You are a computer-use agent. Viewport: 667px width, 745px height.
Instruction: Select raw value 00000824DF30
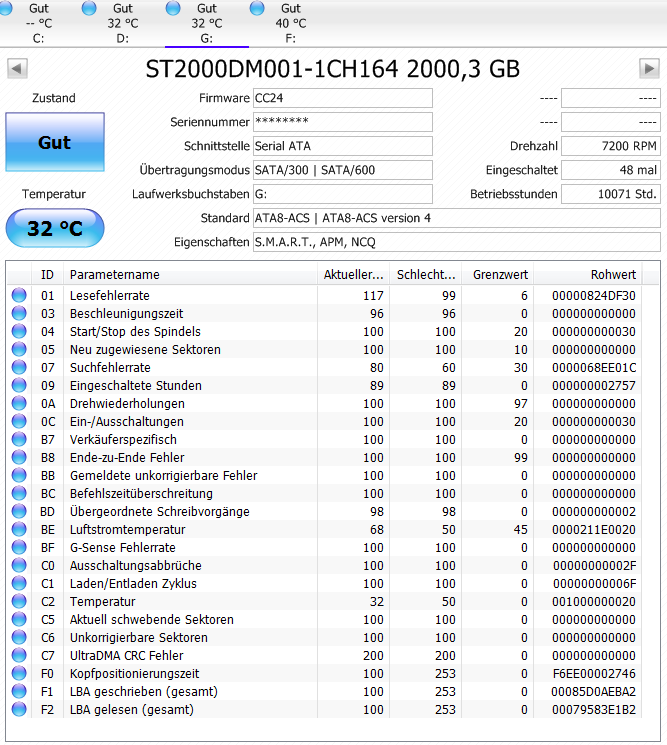(x=594, y=296)
